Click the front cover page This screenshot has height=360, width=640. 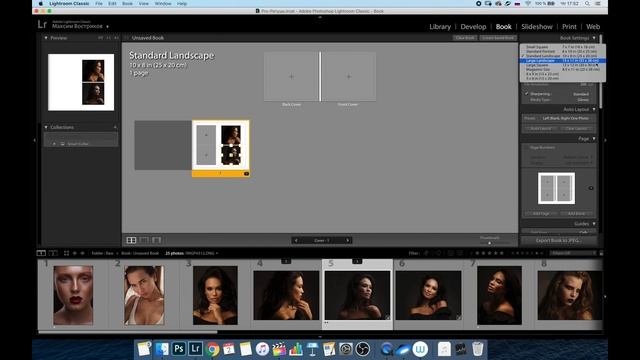[349, 76]
